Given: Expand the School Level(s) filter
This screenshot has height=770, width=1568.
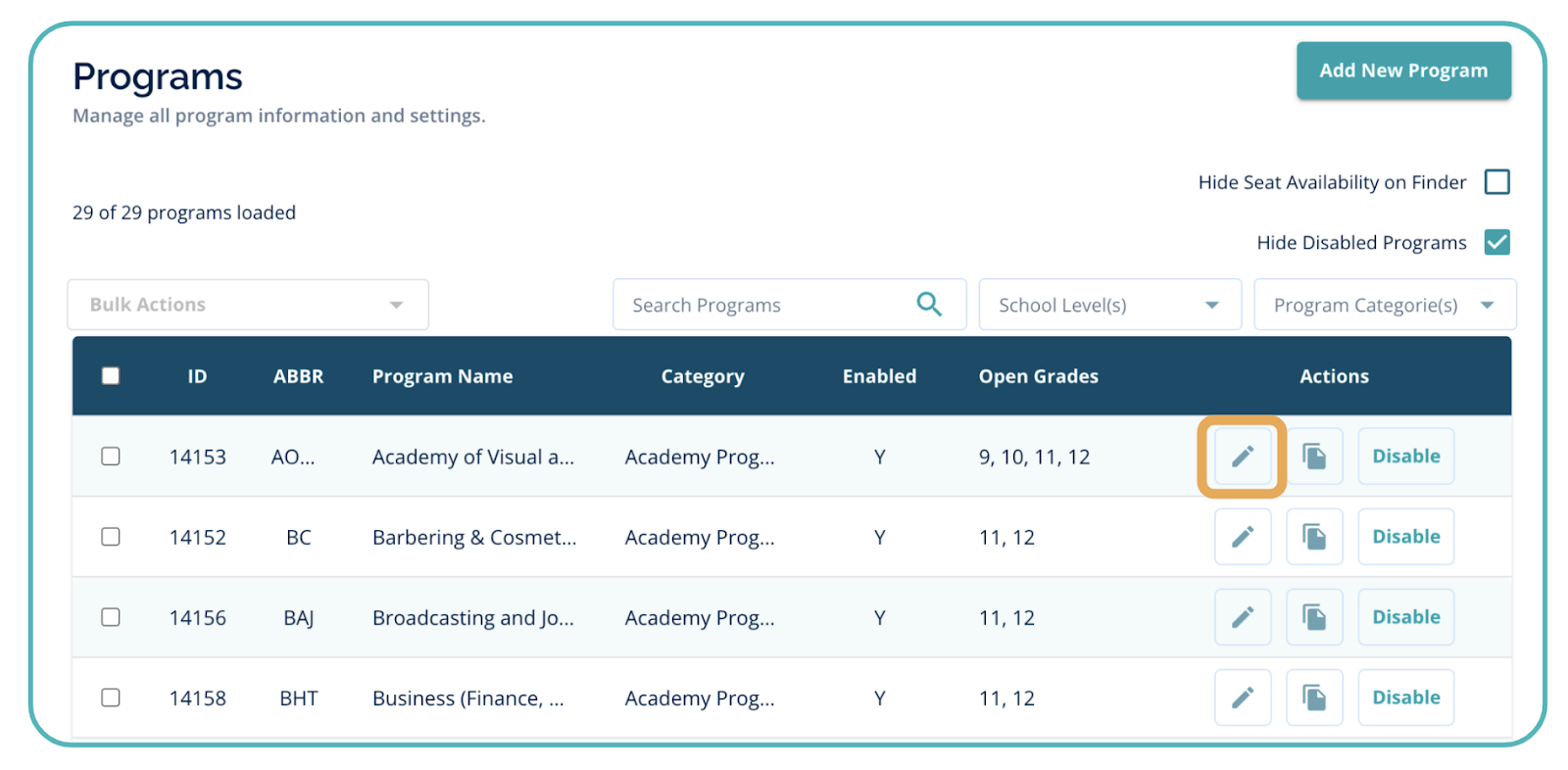Looking at the screenshot, I should pos(1108,305).
